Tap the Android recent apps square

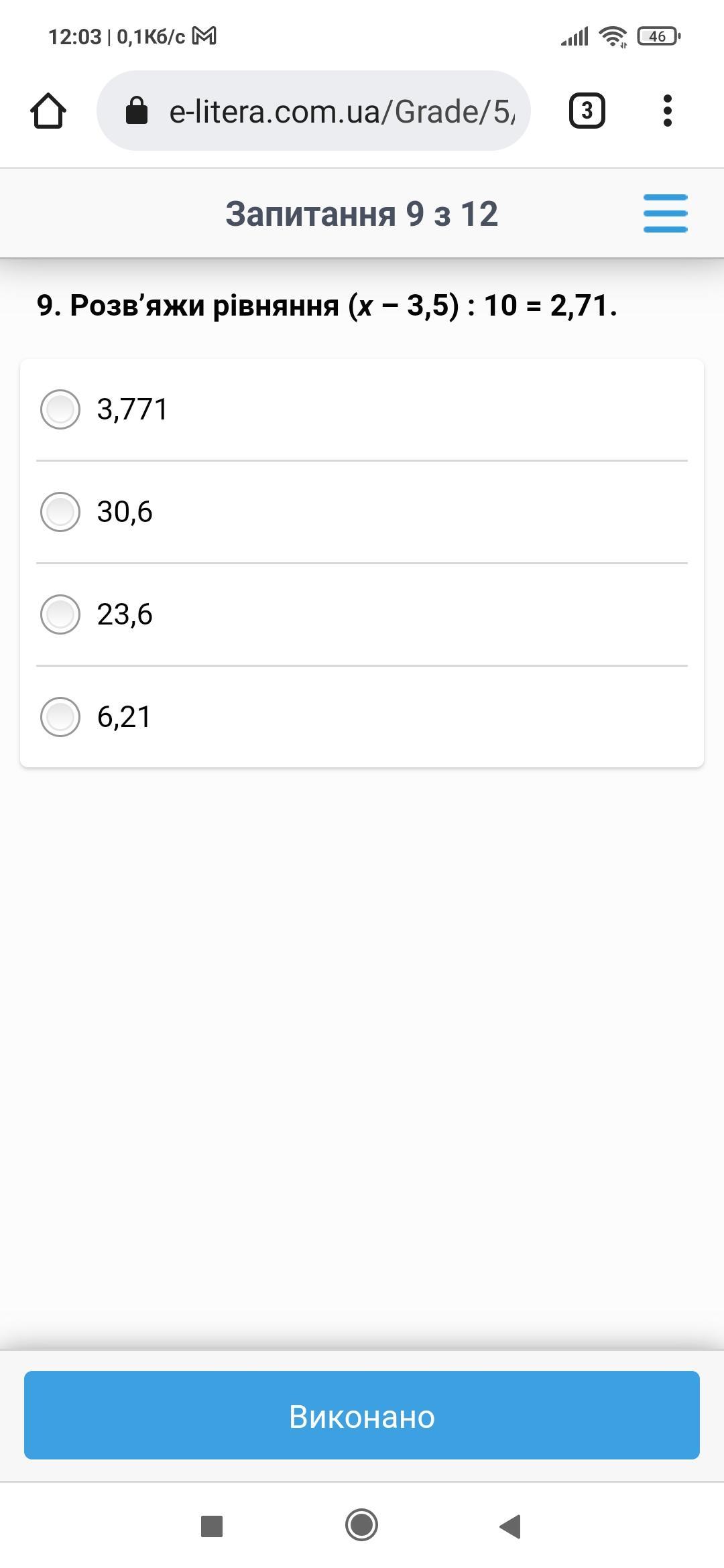click(212, 1526)
